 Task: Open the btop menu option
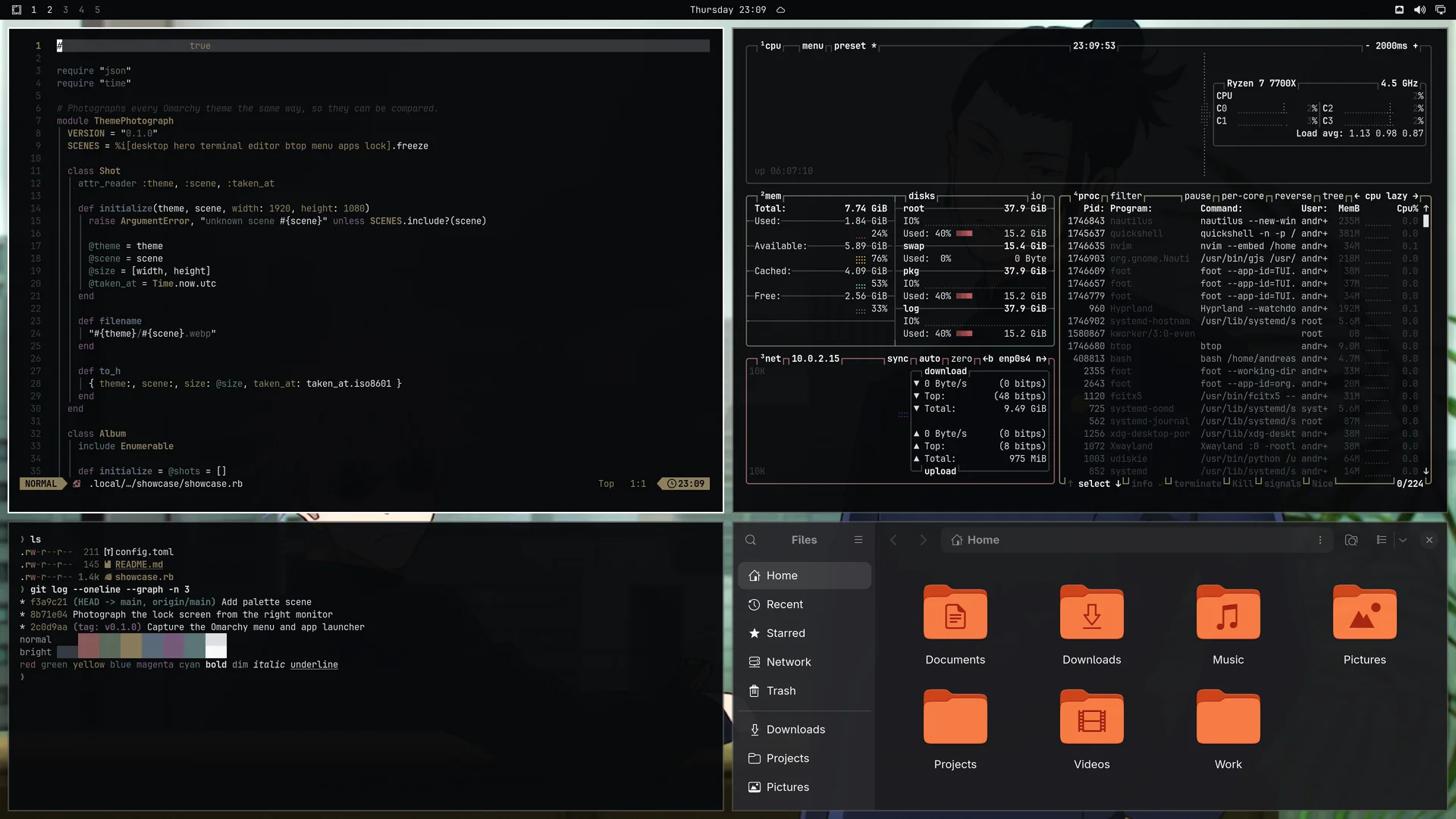pyautogui.click(x=812, y=46)
